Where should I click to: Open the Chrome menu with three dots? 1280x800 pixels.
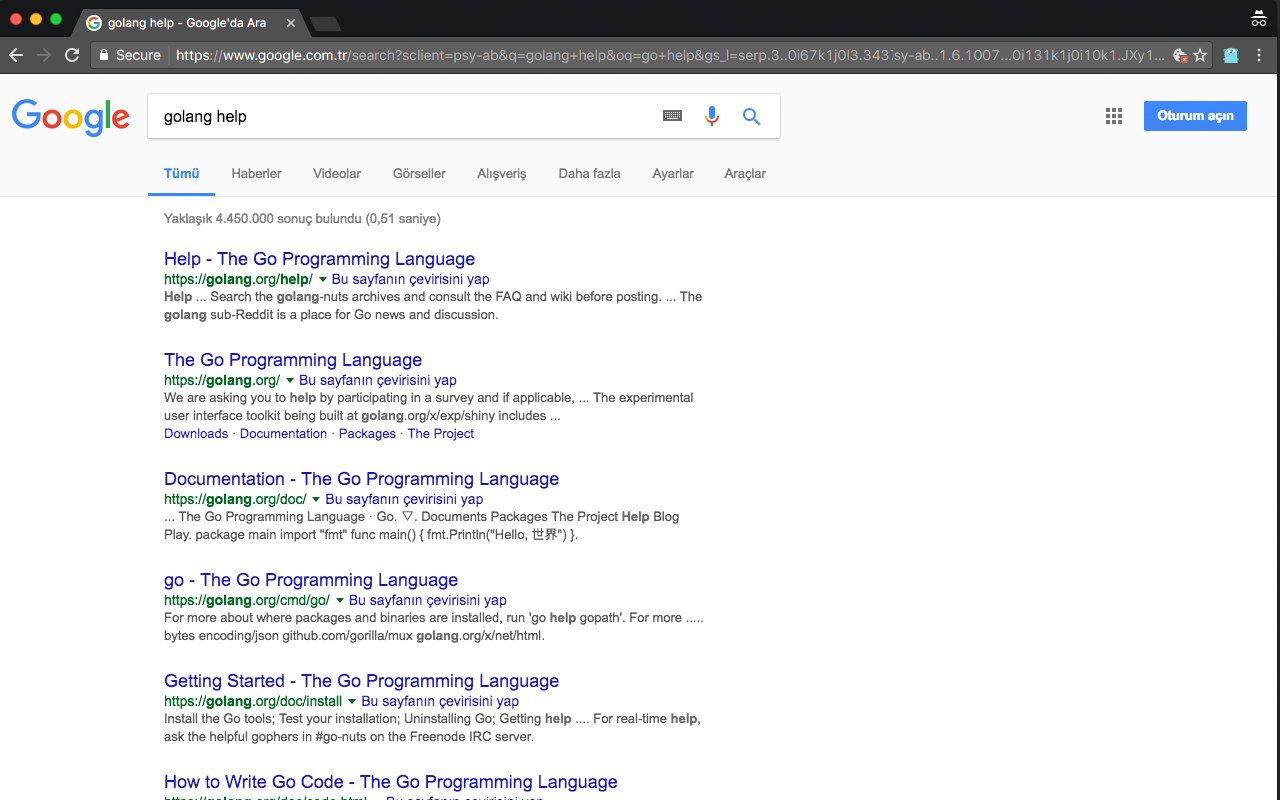[x=1258, y=56]
